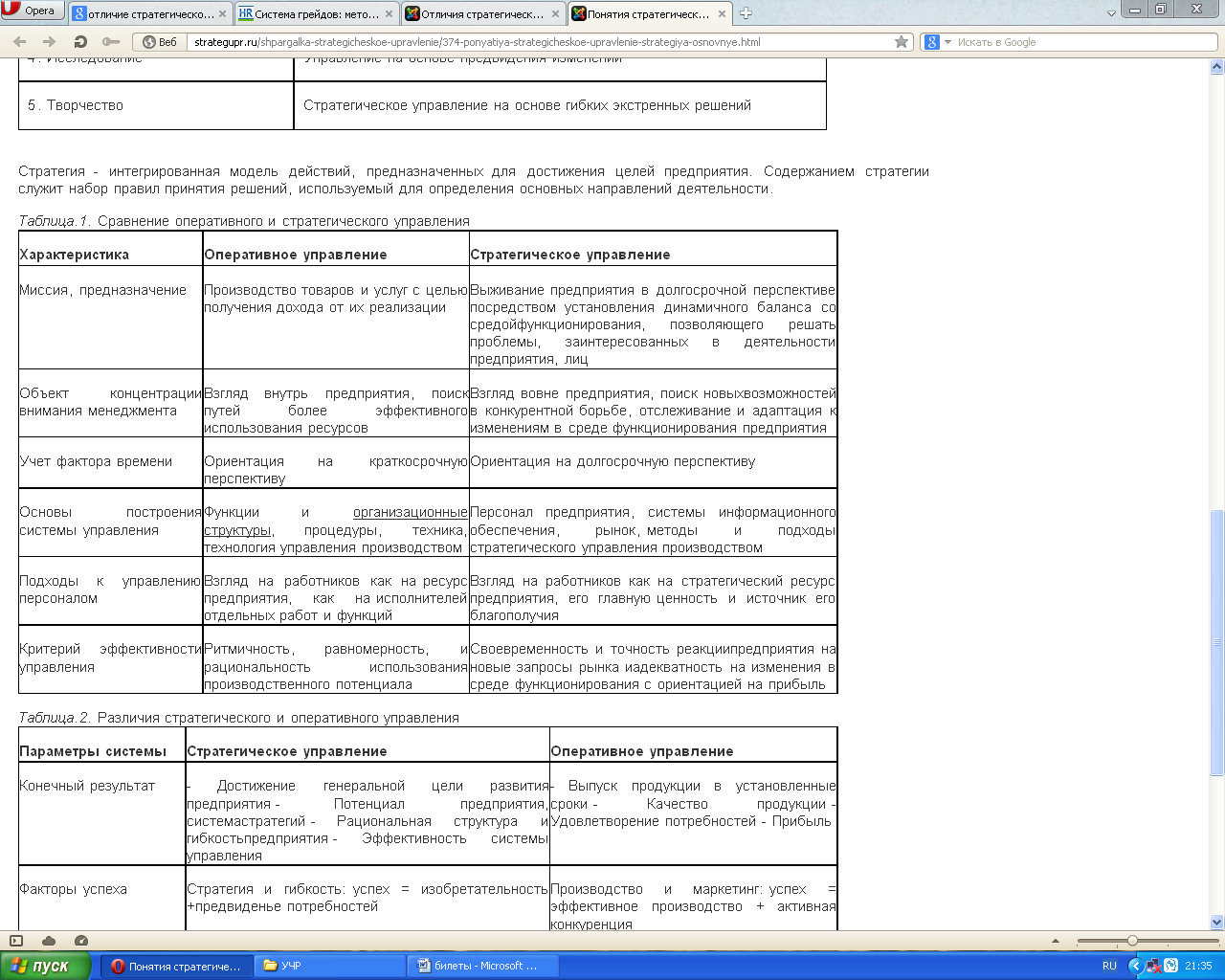The image size is (1225, 980).
Task: Expand hidden system tray icons arrow
Action: [1135, 966]
